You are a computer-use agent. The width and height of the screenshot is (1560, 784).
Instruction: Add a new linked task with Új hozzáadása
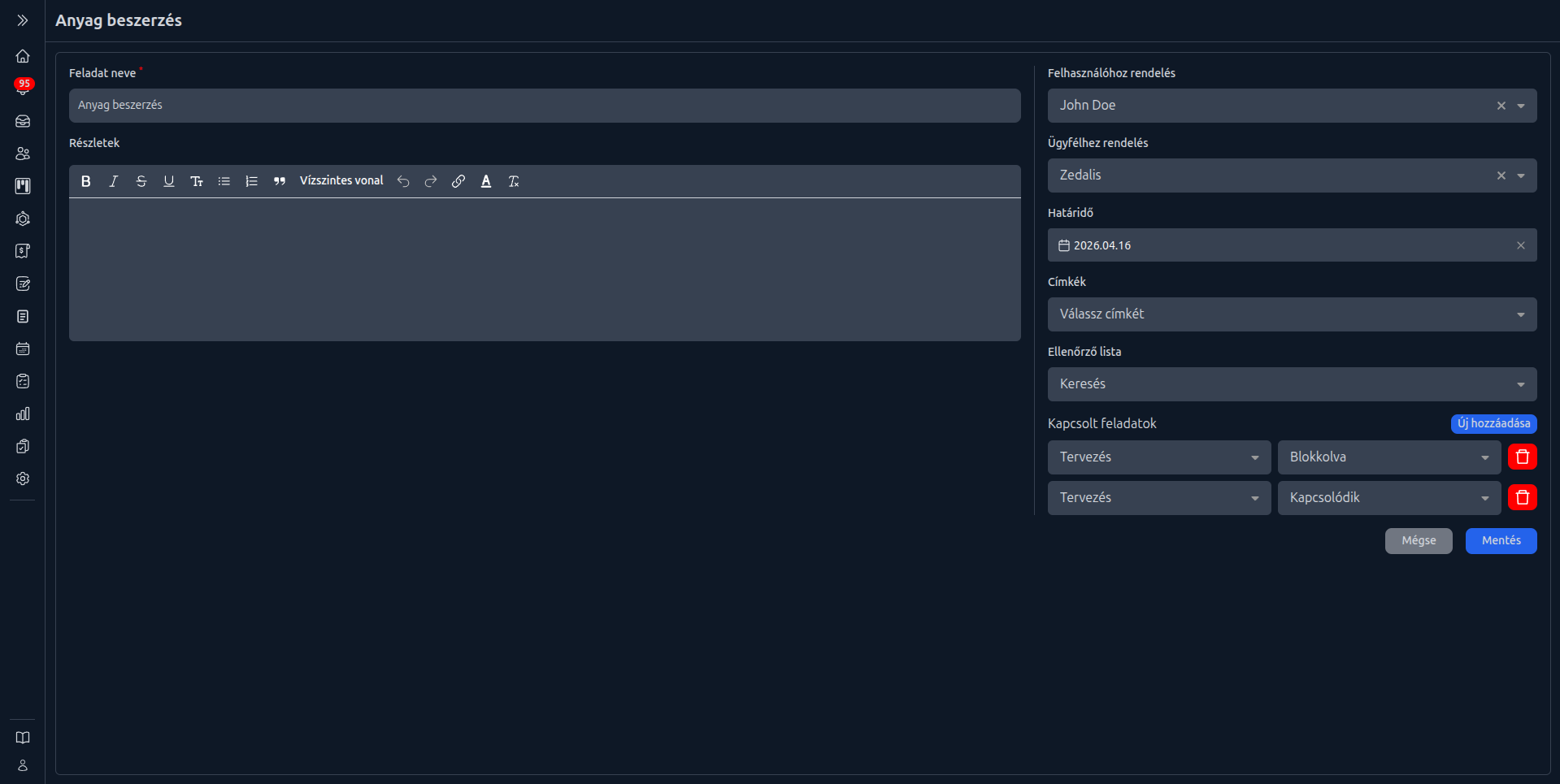click(x=1493, y=423)
